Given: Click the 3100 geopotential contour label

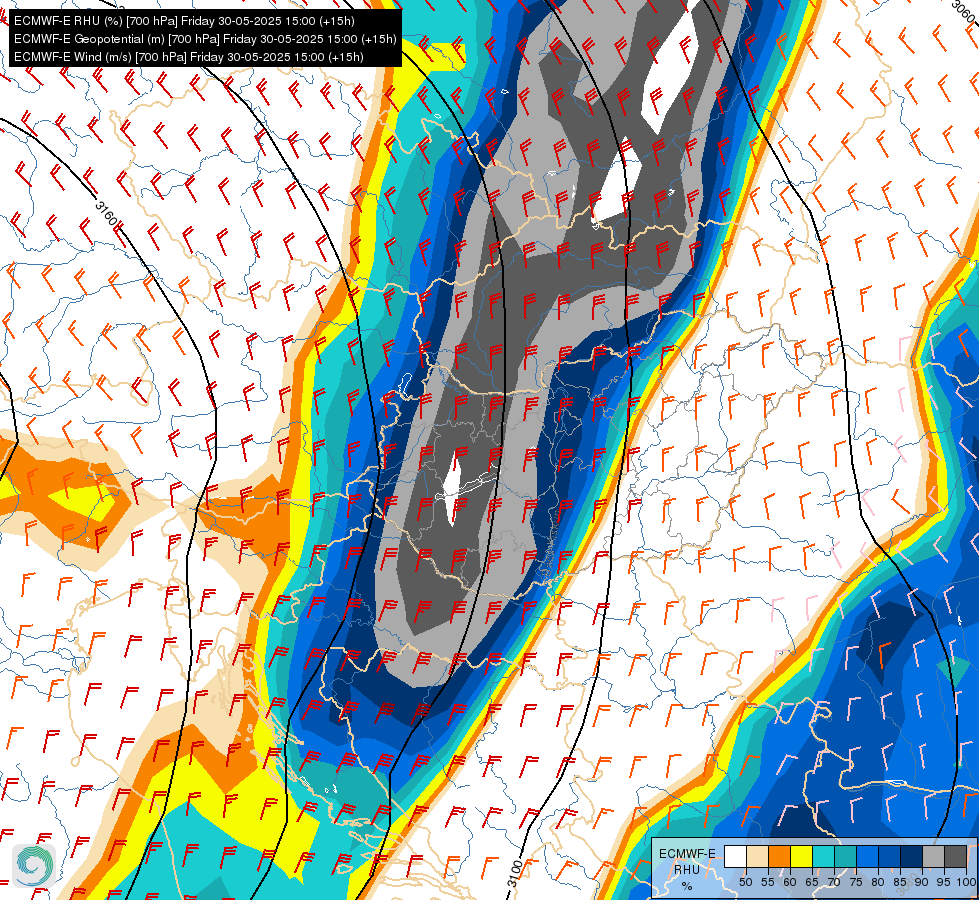Looking at the screenshot, I should (x=514, y=873).
